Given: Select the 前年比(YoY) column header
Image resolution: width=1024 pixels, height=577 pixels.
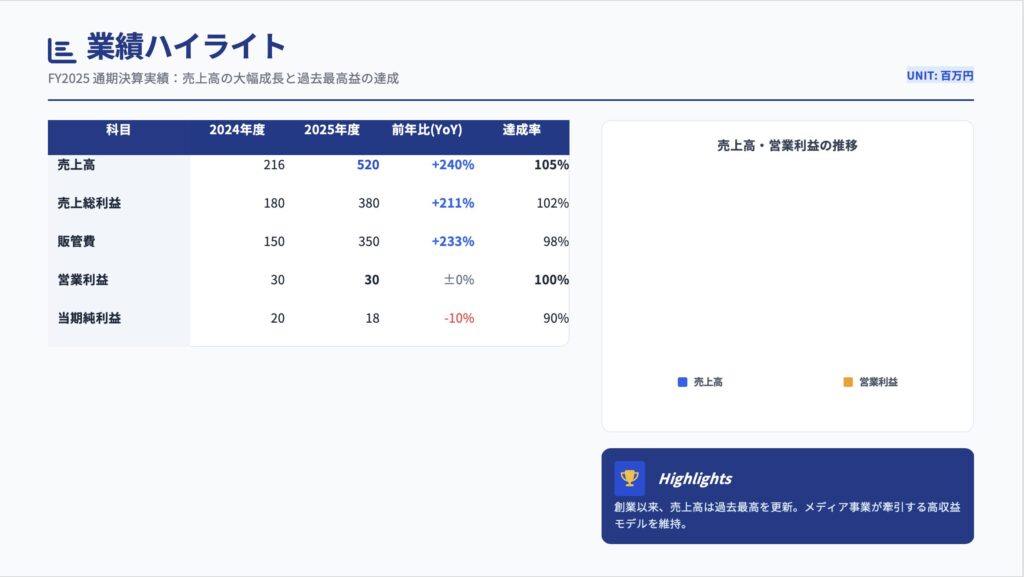Looking at the screenshot, I should (x=427, y=130).
